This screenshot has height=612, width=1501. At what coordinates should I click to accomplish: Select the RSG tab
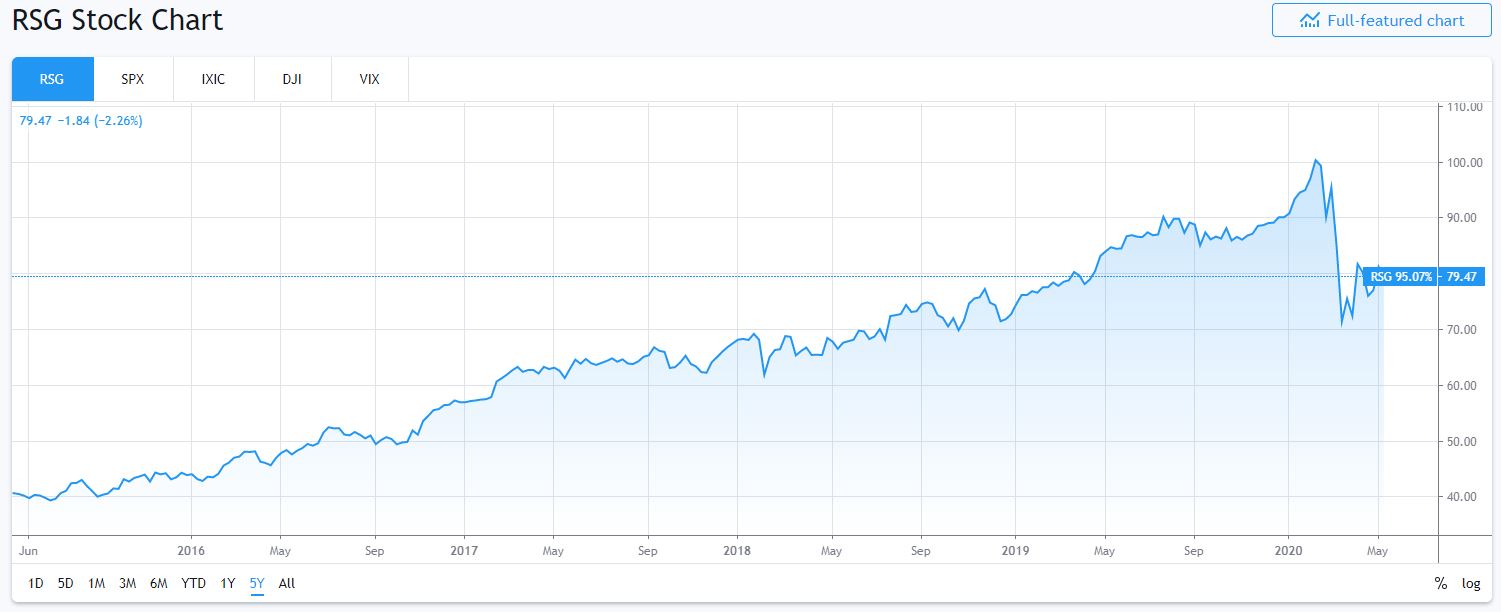tap(52, 79)
